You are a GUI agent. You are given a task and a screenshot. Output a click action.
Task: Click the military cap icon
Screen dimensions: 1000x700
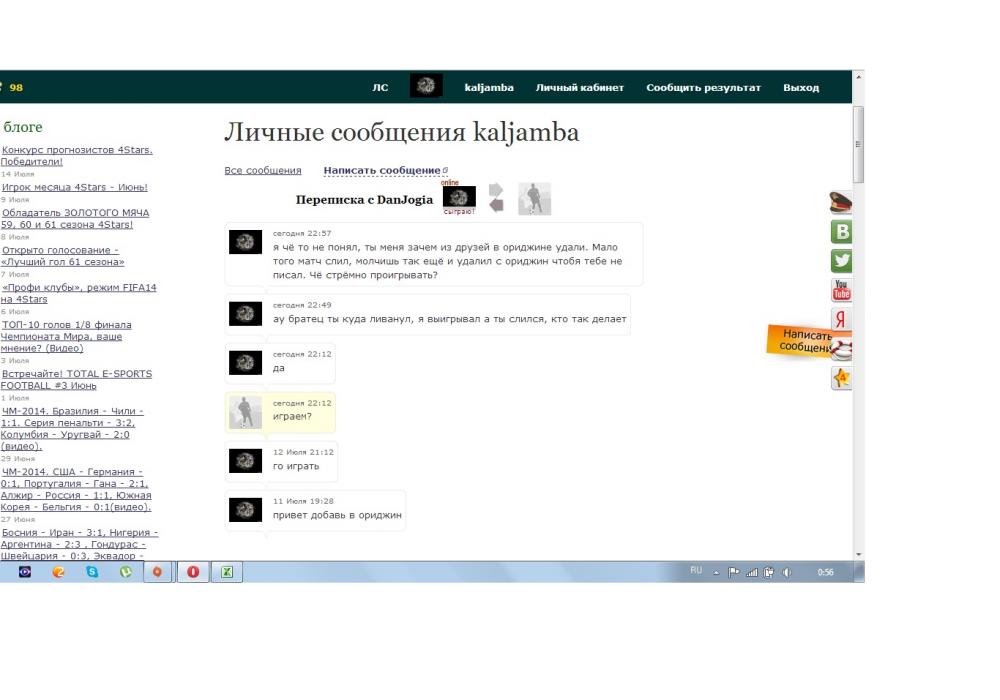(841, 203)
